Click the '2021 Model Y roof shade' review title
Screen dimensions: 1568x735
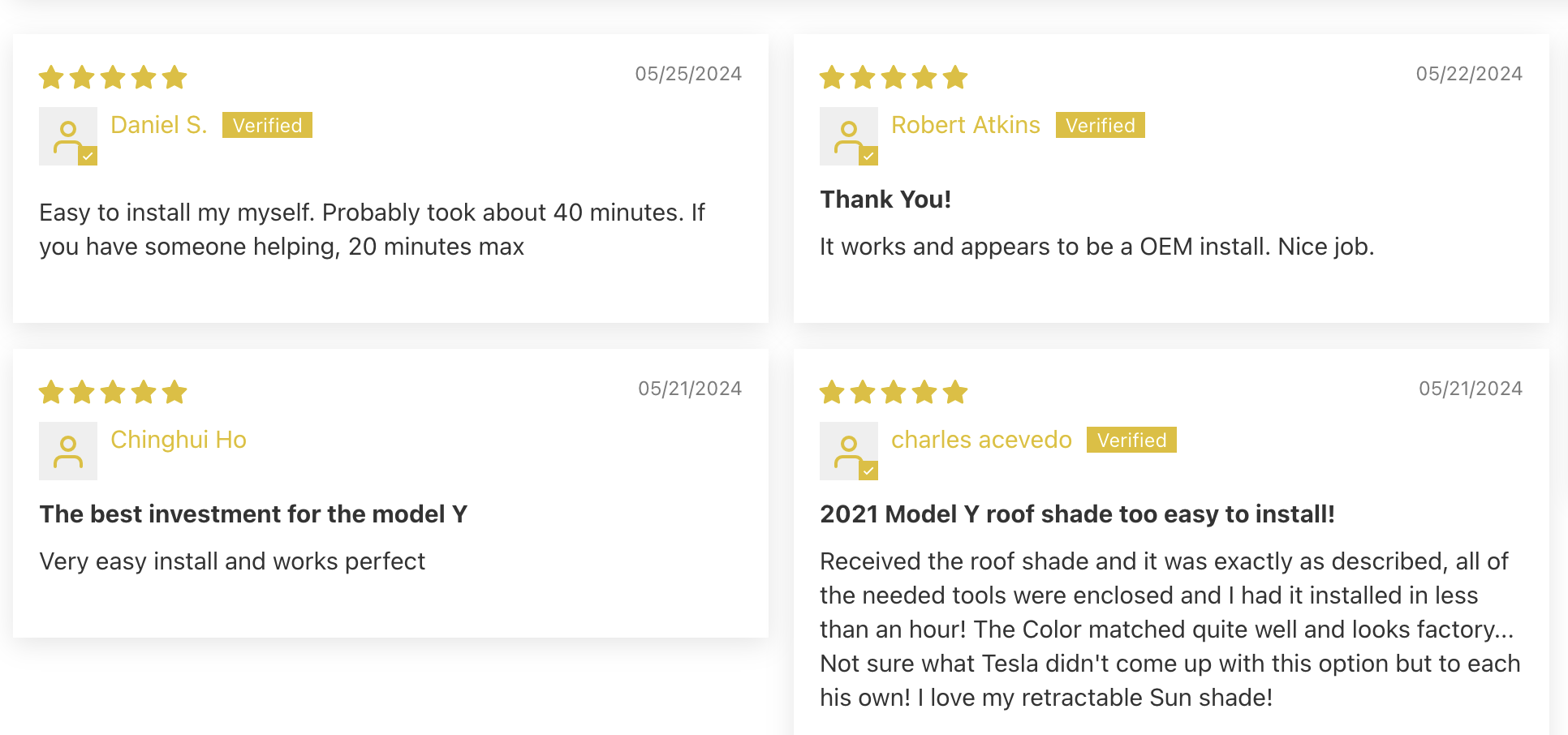tap(1077, 514)
